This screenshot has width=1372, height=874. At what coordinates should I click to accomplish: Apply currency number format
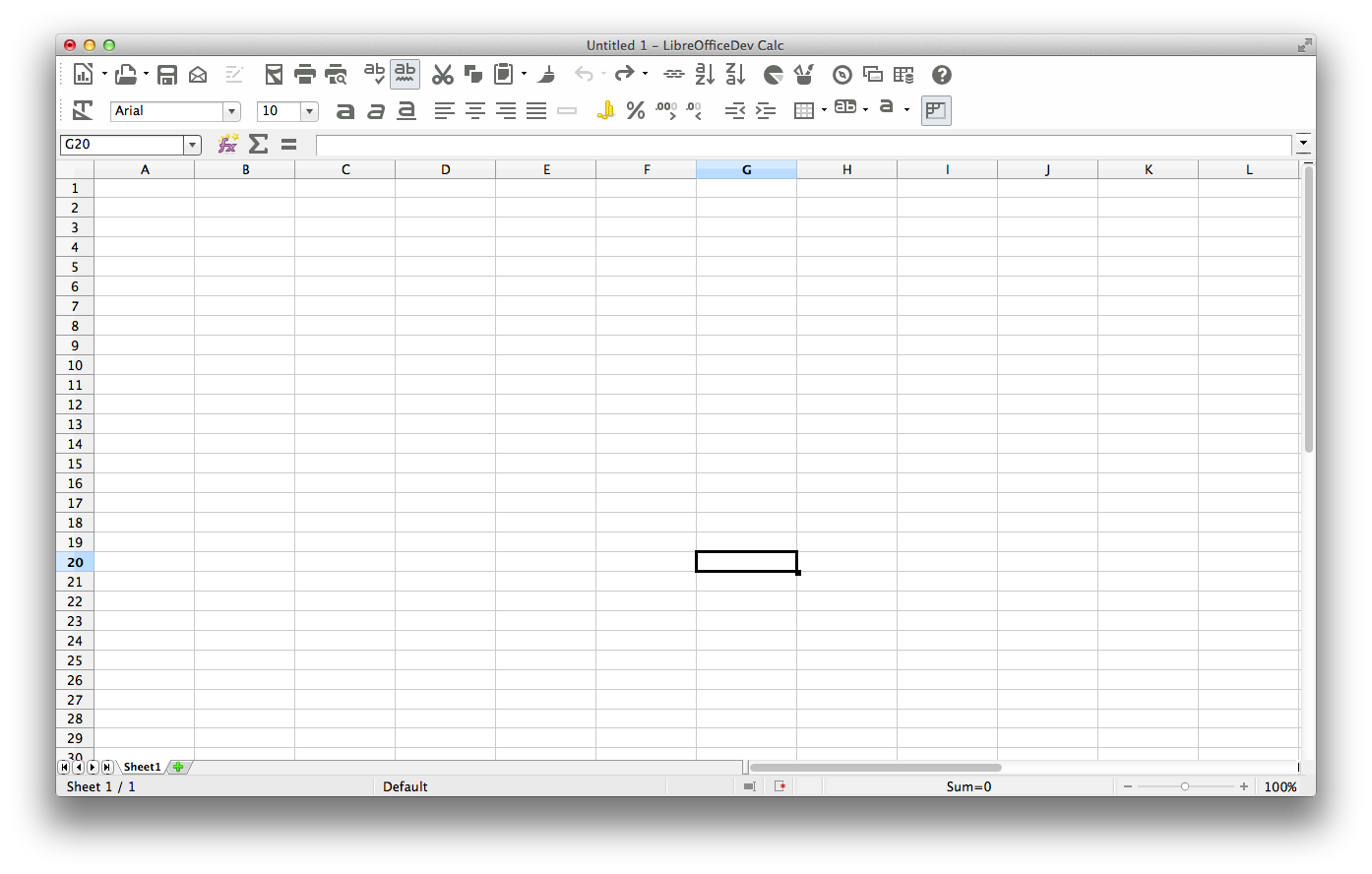coord(605,111)
